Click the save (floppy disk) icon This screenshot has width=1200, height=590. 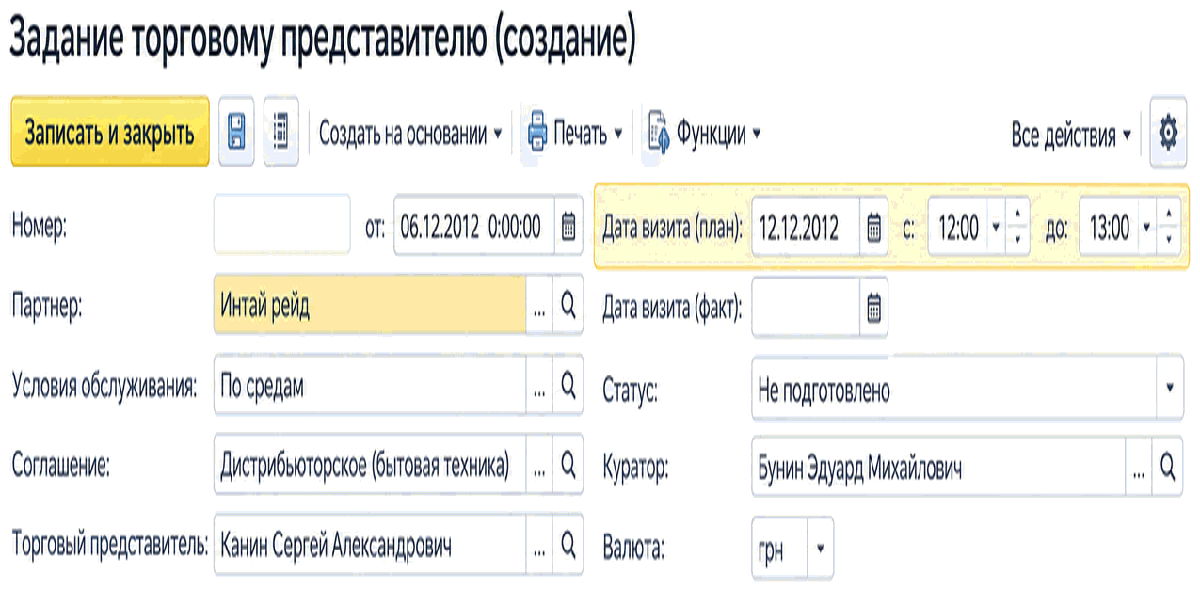(x=236, y=132)
